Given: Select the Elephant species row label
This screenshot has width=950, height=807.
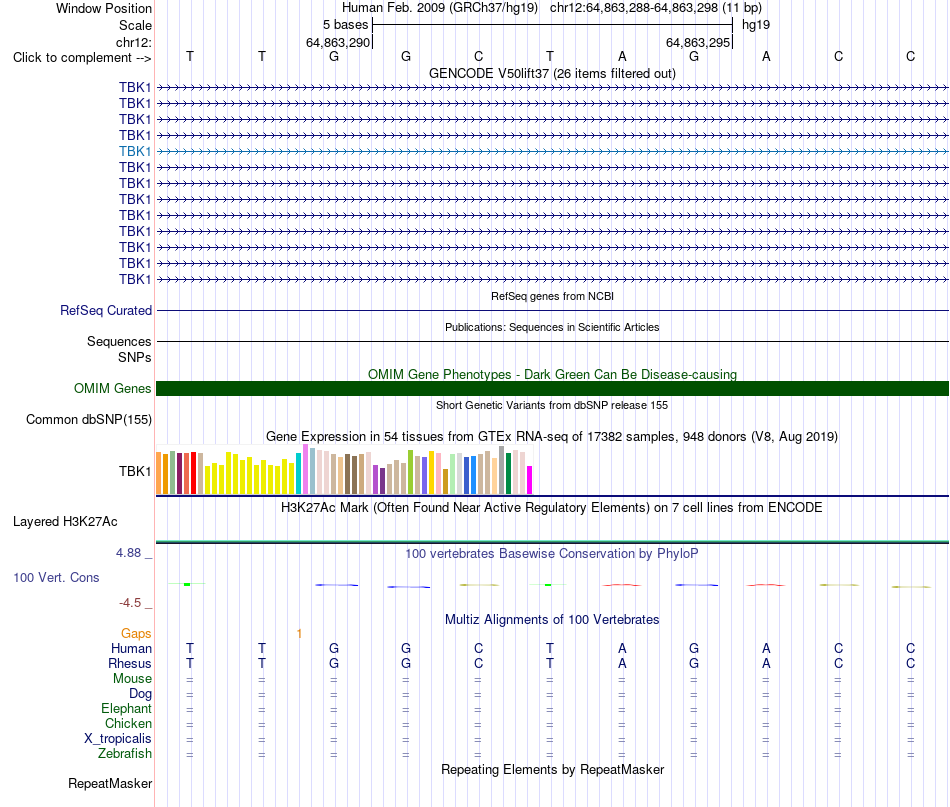Looking at the screenshot, I should click(126, 708).
